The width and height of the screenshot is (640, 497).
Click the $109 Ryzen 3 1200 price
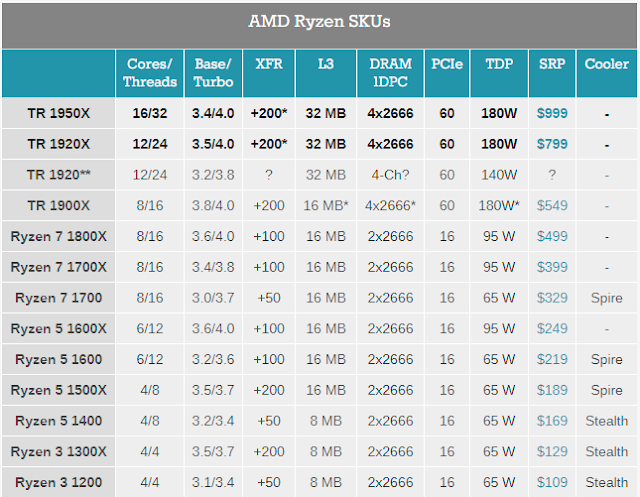click(551, 482)
